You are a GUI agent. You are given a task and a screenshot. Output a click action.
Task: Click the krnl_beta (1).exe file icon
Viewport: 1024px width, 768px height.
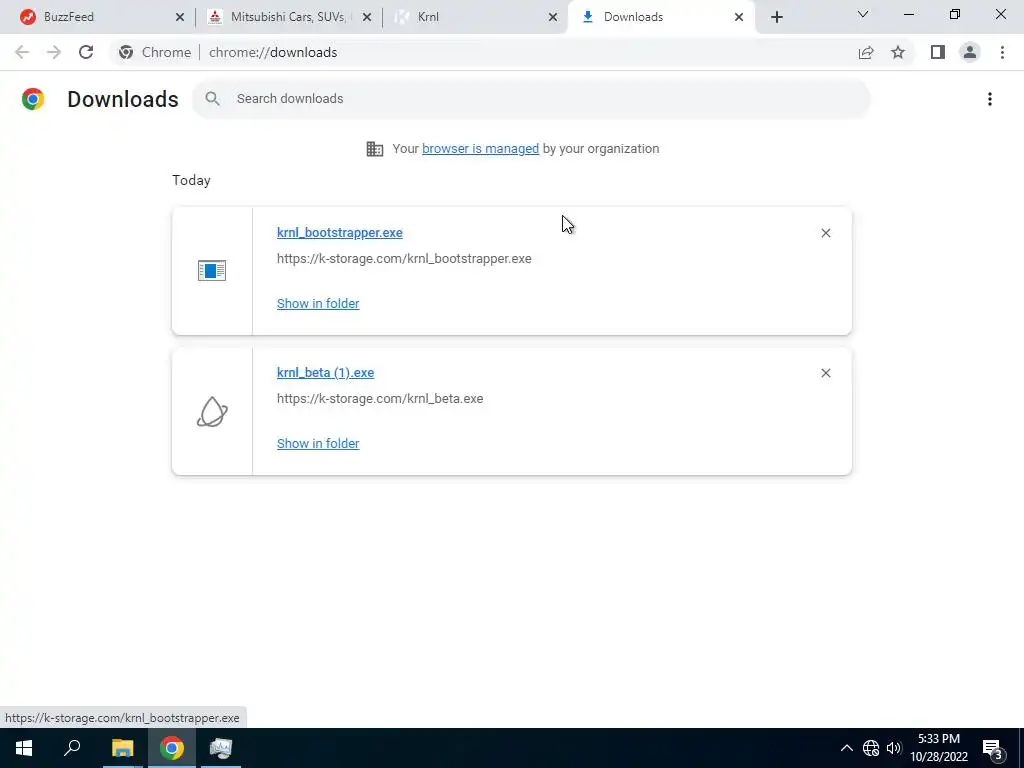pos(212,412)
